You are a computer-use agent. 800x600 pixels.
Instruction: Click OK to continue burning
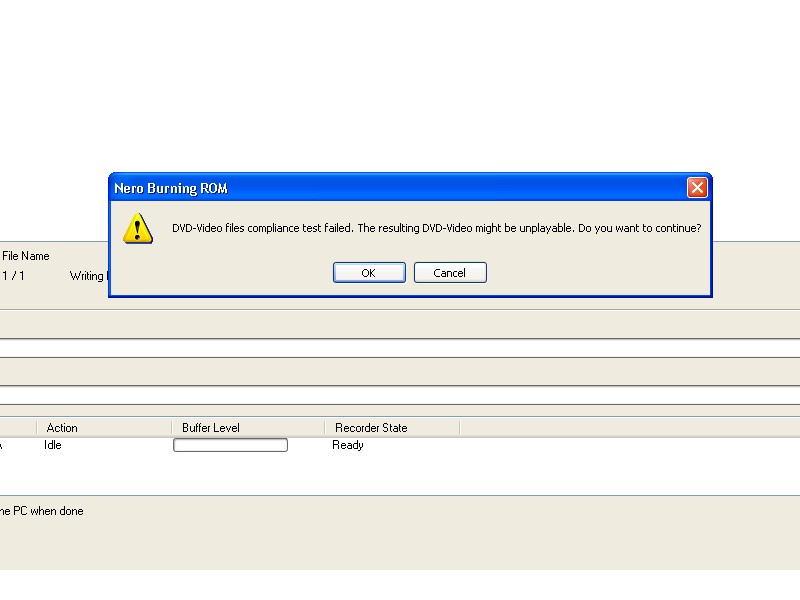tap(369, 272)
